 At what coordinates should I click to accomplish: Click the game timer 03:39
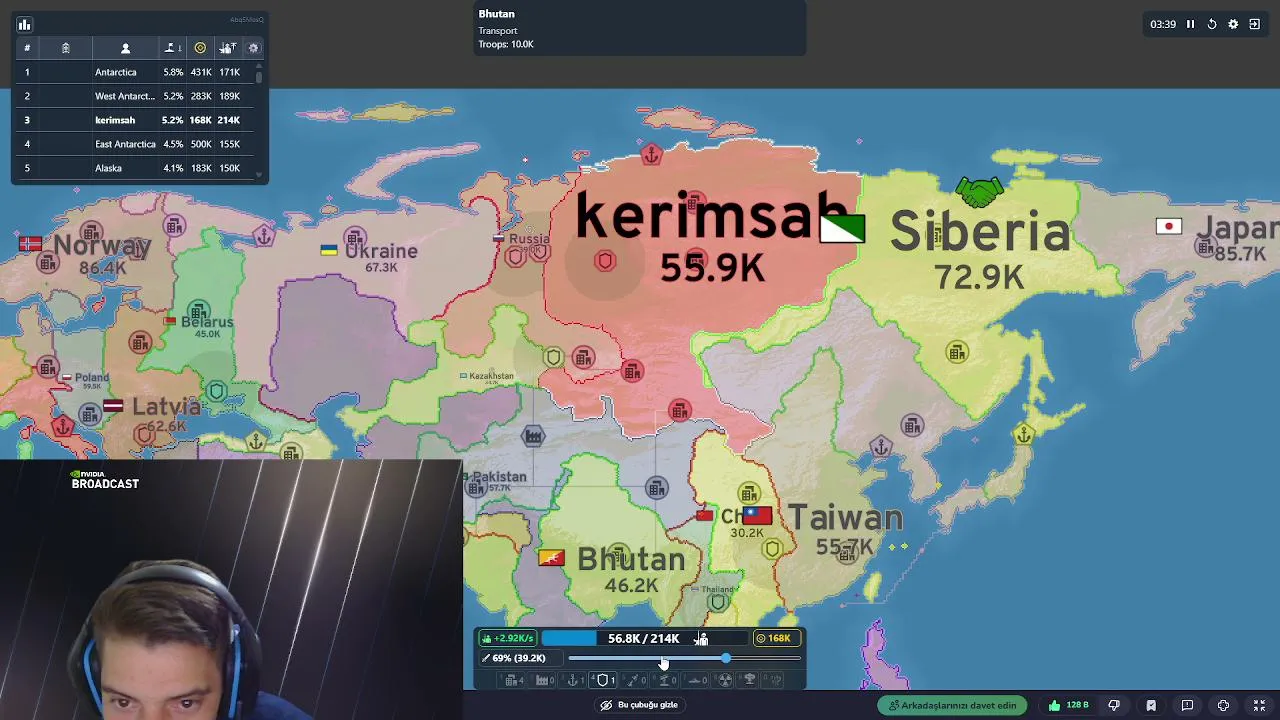pos(1163,24)
